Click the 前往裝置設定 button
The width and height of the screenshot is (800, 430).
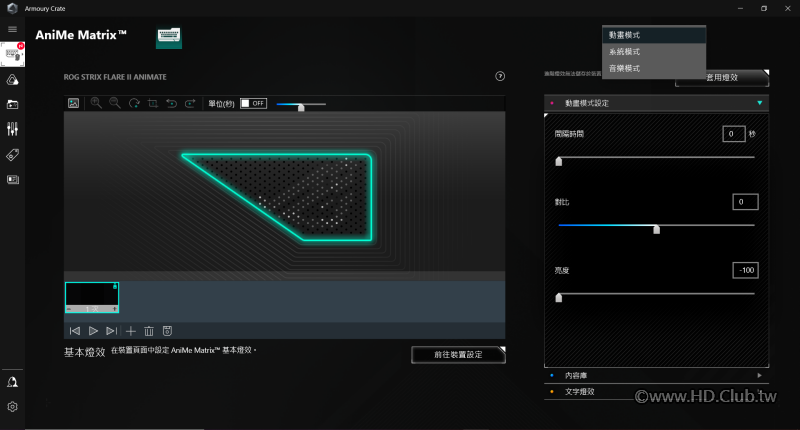[458, 355]
